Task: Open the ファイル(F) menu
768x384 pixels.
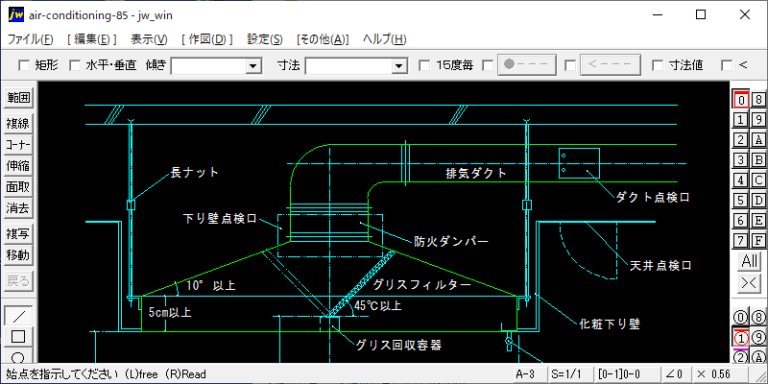Action: click(x=30, y=40)
